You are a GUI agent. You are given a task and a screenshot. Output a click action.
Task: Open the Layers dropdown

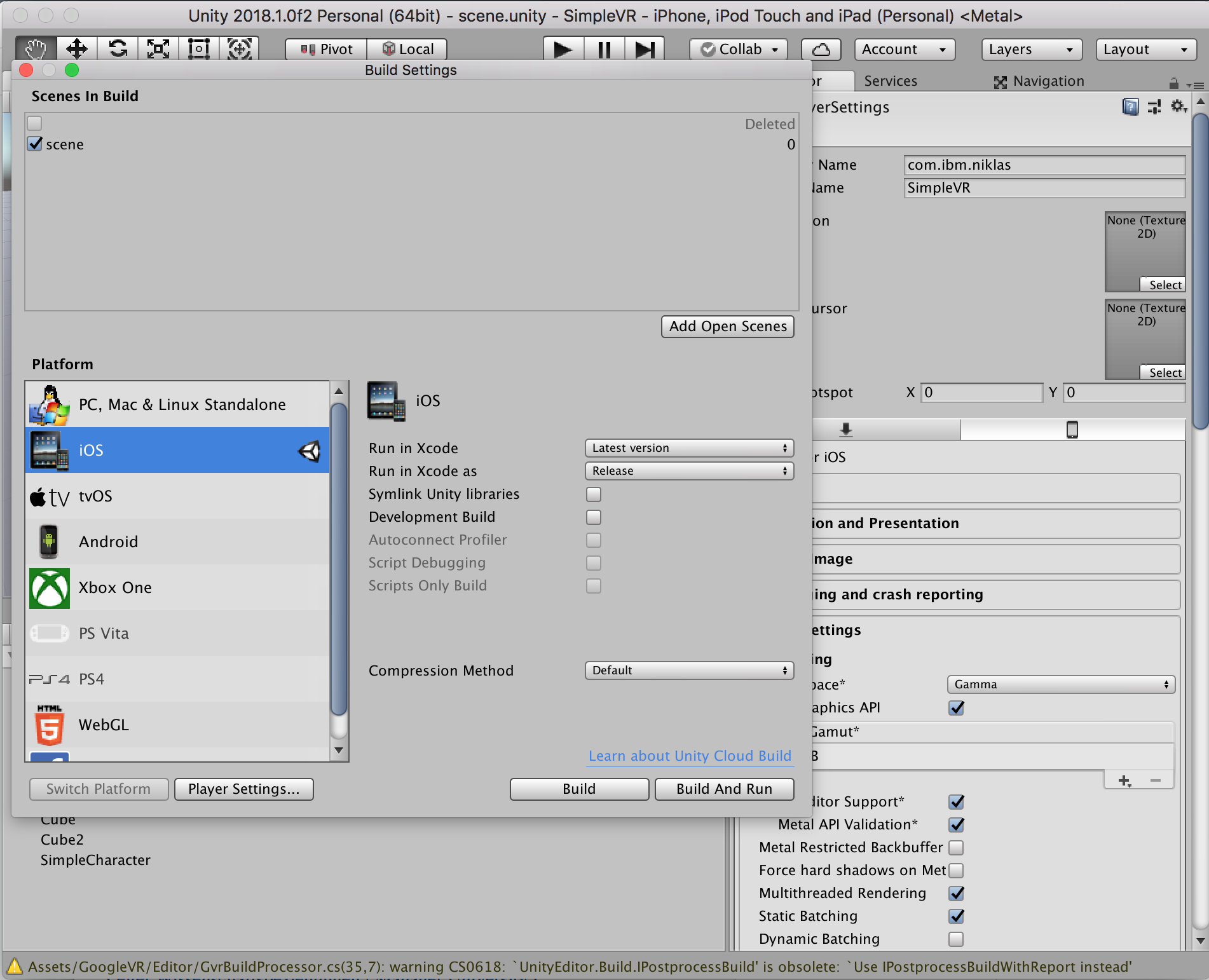pyautogui.click(x=1032, y=49)
